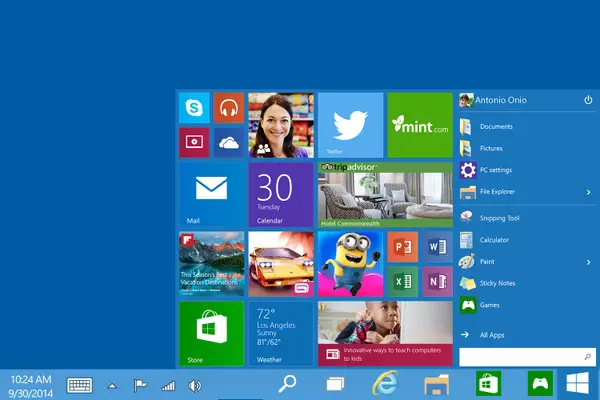600x400 pixels.
Task: Open Task View on the taskbar
Action: click(335, 384)
